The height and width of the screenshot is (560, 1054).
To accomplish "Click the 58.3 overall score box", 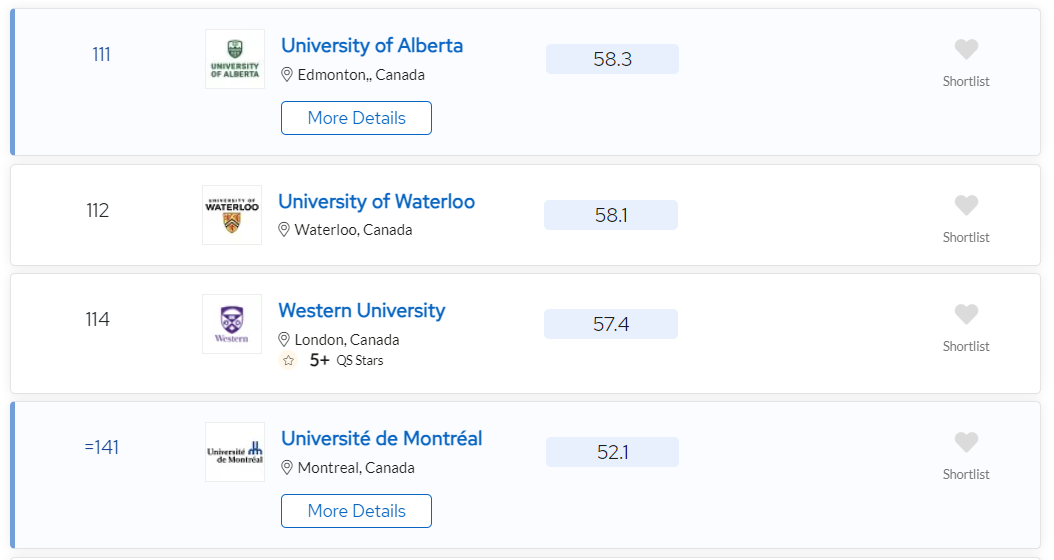I will coord(612,59).
